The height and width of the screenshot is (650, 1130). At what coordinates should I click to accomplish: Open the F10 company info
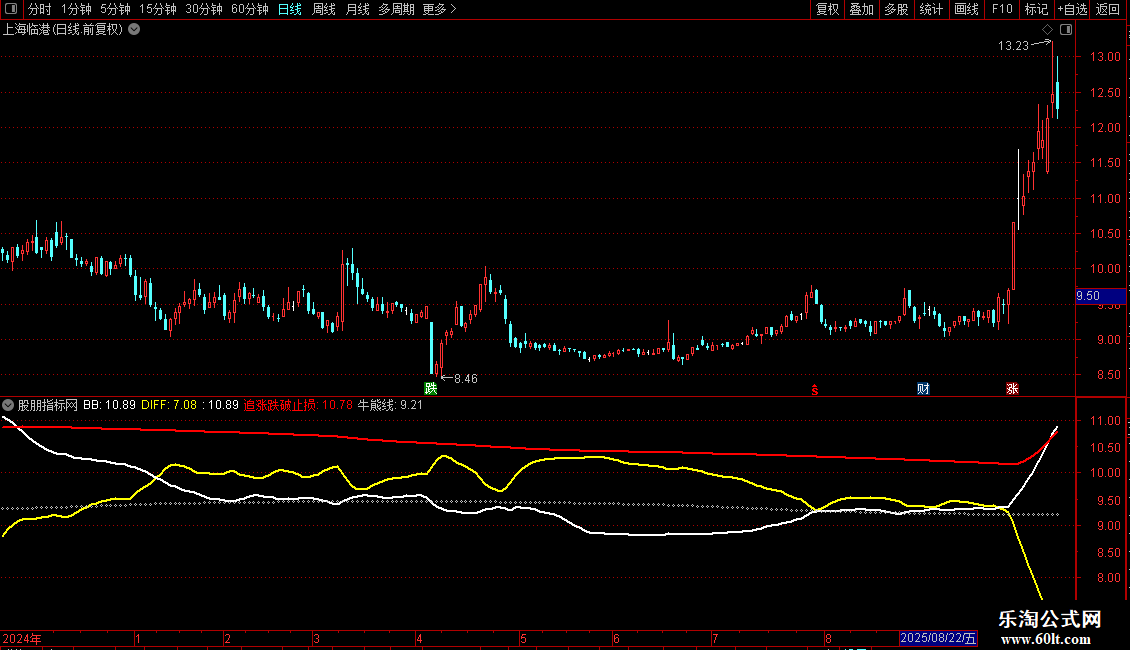point(1002,9)
